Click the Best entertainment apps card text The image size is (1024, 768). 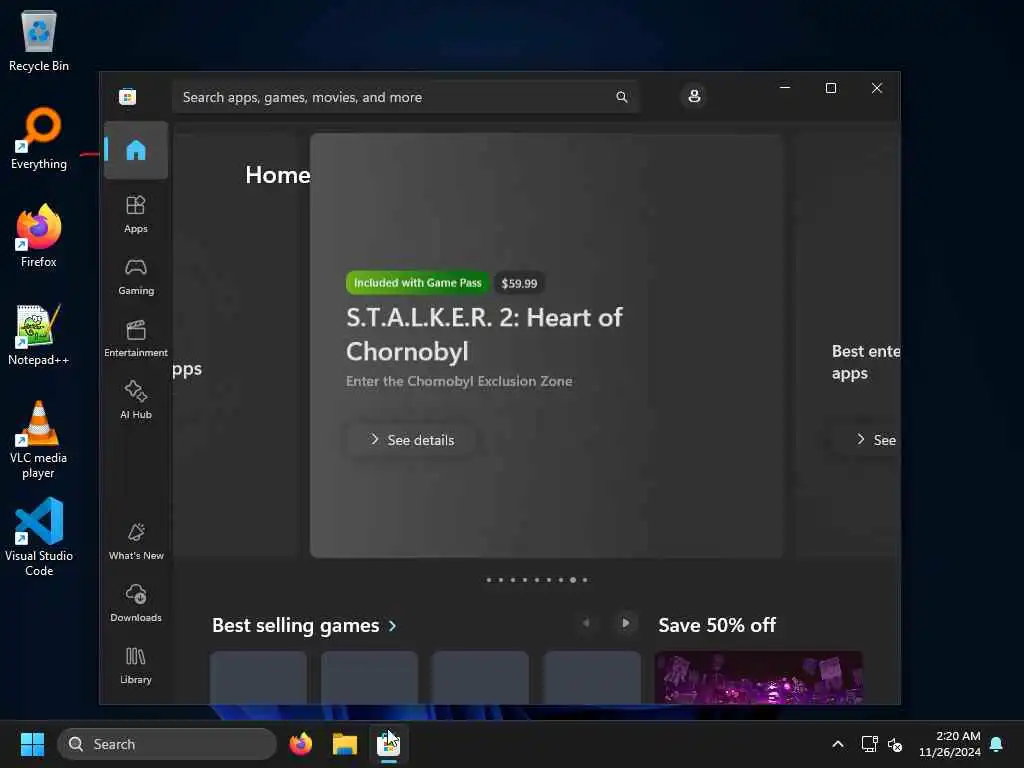click(x=865, y=362)
